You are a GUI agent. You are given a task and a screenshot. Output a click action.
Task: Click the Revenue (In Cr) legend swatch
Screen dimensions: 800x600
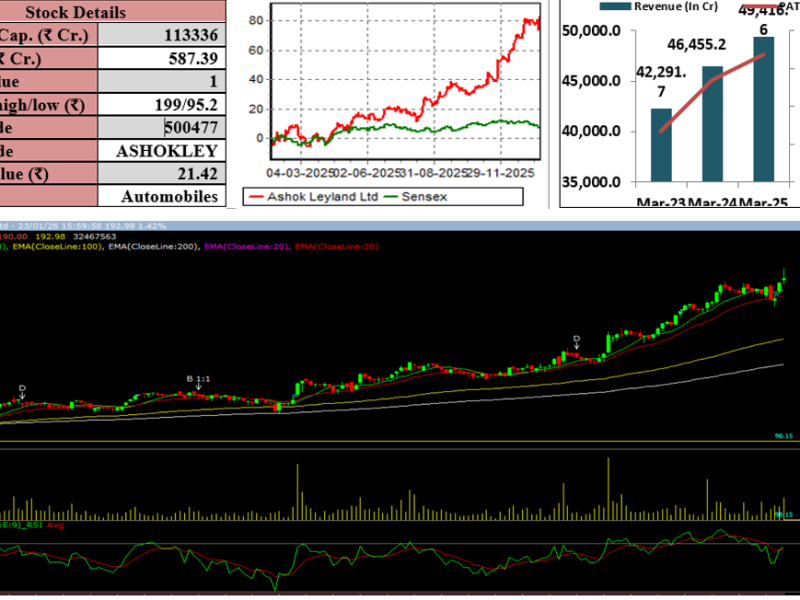[x=617, y=5]
